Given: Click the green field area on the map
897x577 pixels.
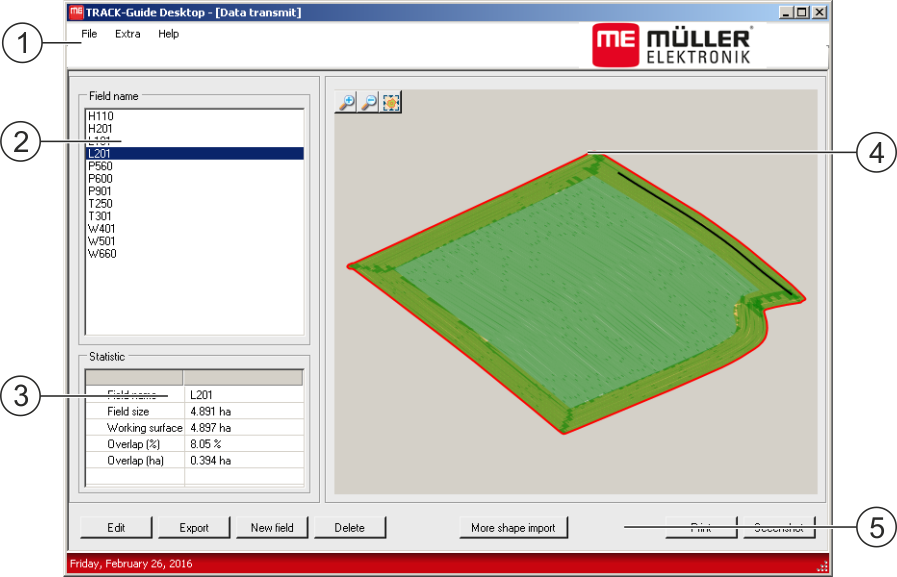Looking at the screenshot, I should point(560,290).
